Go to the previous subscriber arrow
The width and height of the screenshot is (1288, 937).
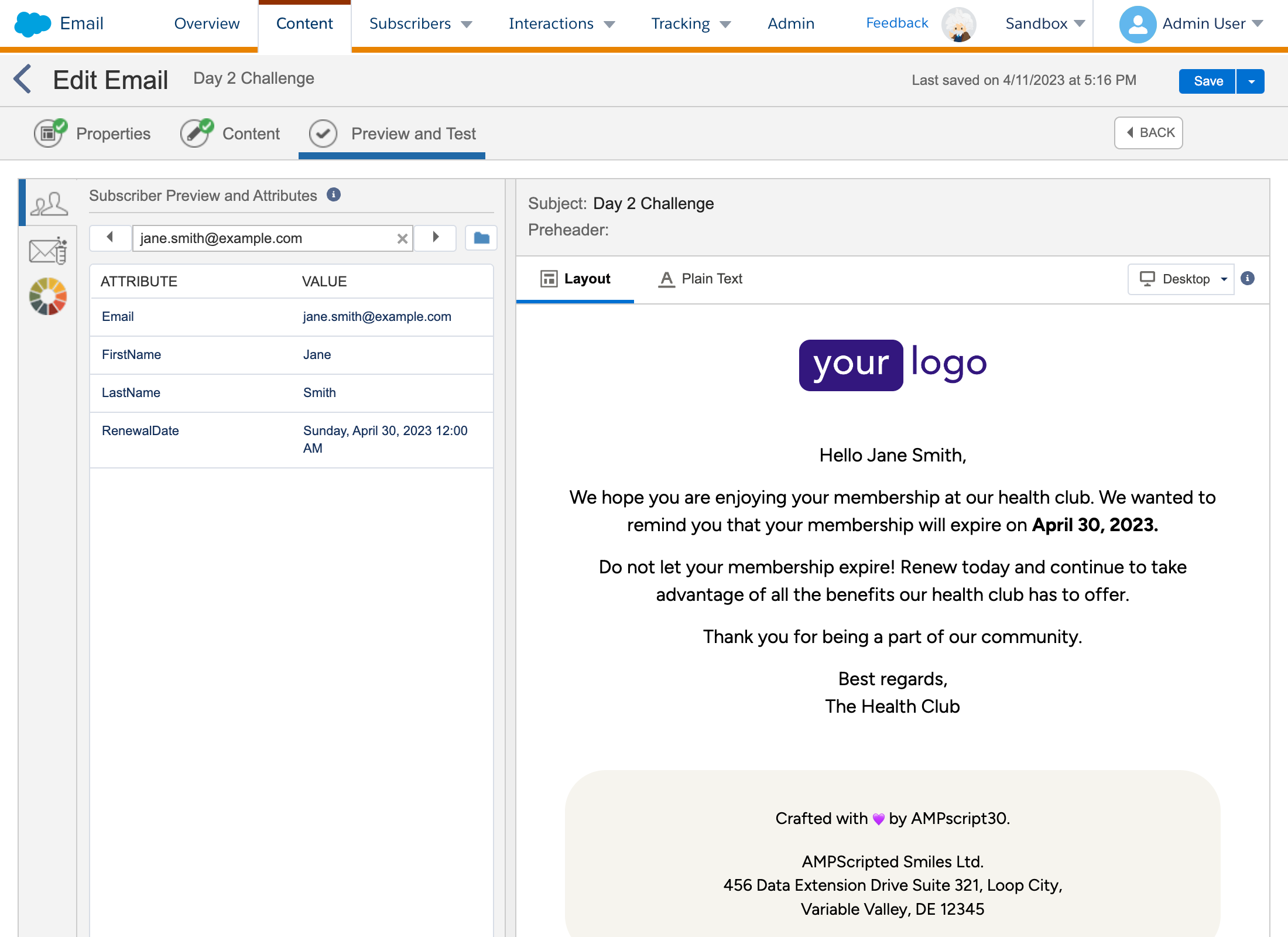[x=110, y=238]
